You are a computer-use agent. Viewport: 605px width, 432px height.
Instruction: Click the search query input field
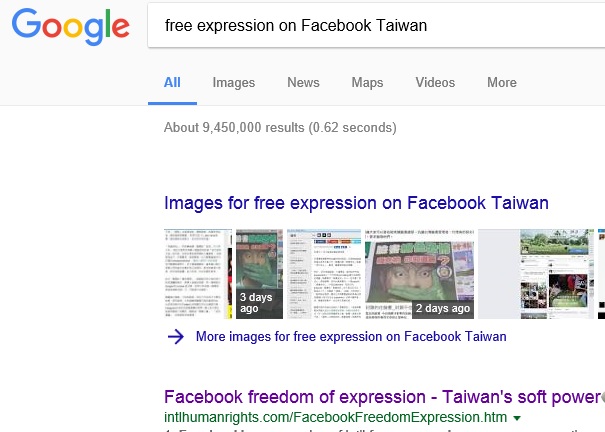(376, 25)
